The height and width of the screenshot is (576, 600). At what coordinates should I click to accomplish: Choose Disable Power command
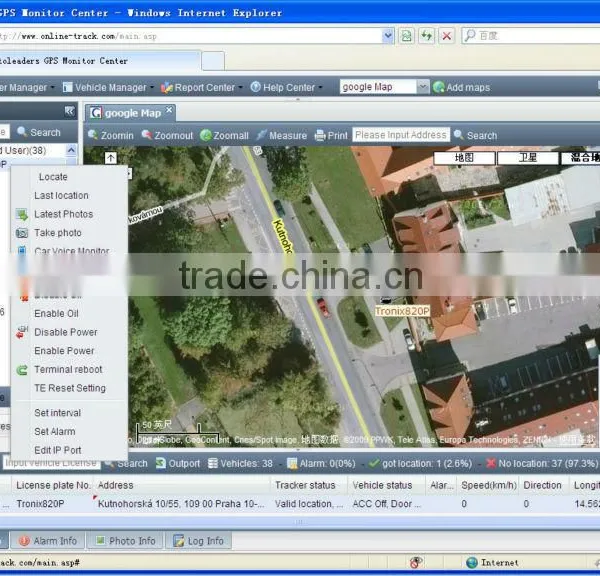point(66,332)
